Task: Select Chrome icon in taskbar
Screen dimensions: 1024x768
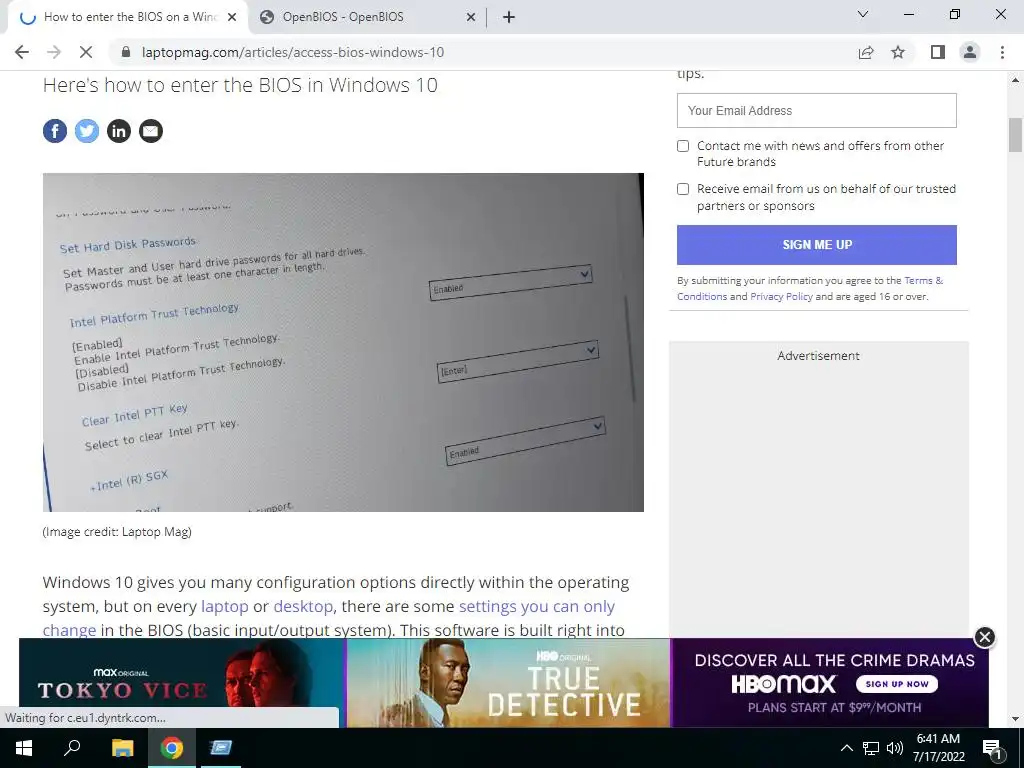Action: 172,748
